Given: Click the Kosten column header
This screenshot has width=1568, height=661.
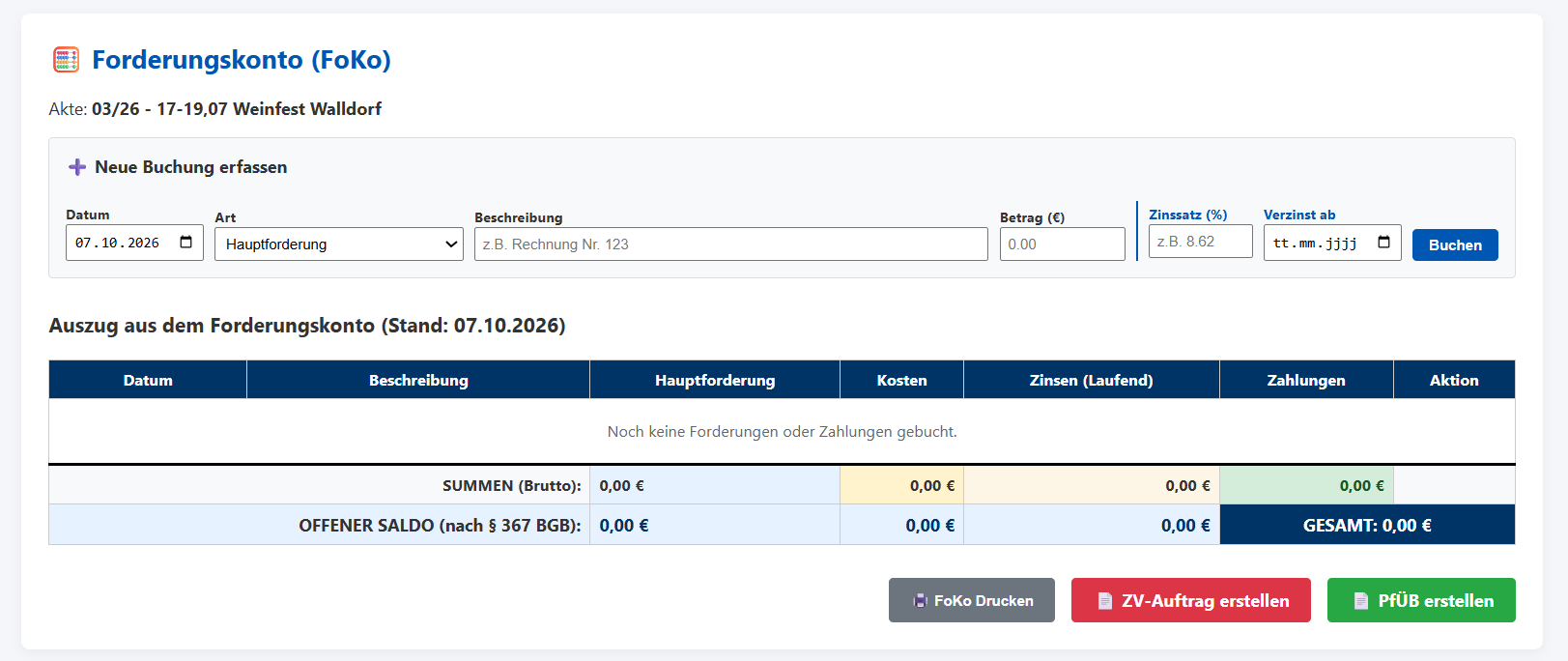Looking at the screenshot, I should tap(902, 380).
